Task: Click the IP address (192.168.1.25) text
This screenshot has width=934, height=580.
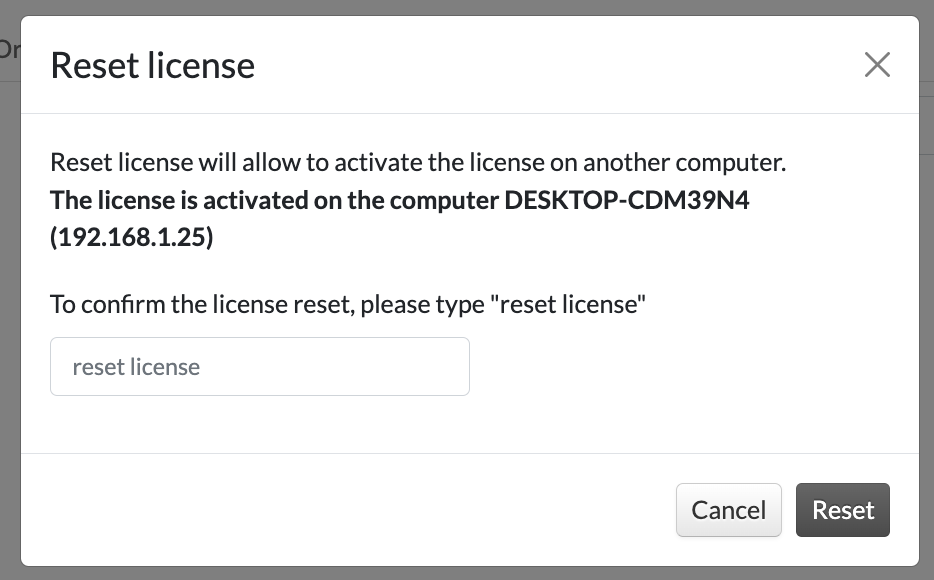Action: click(132, 239)
